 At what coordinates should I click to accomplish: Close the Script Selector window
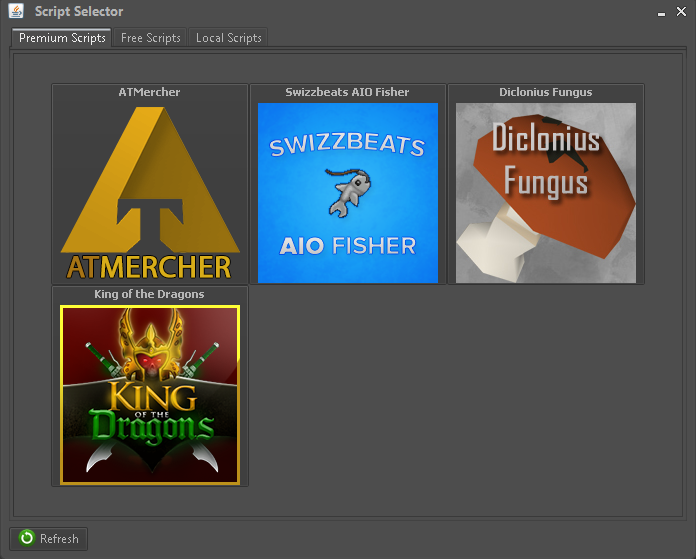681,12
